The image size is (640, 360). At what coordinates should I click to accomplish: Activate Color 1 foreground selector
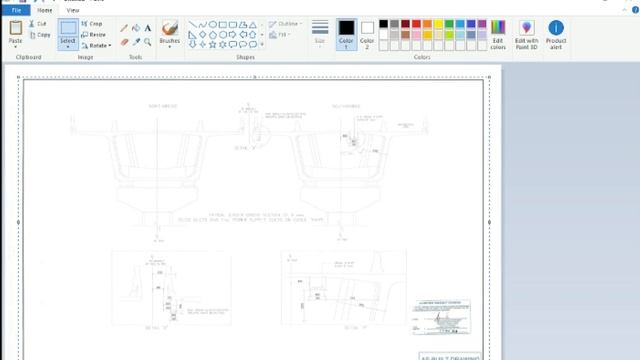click(347, 34)
